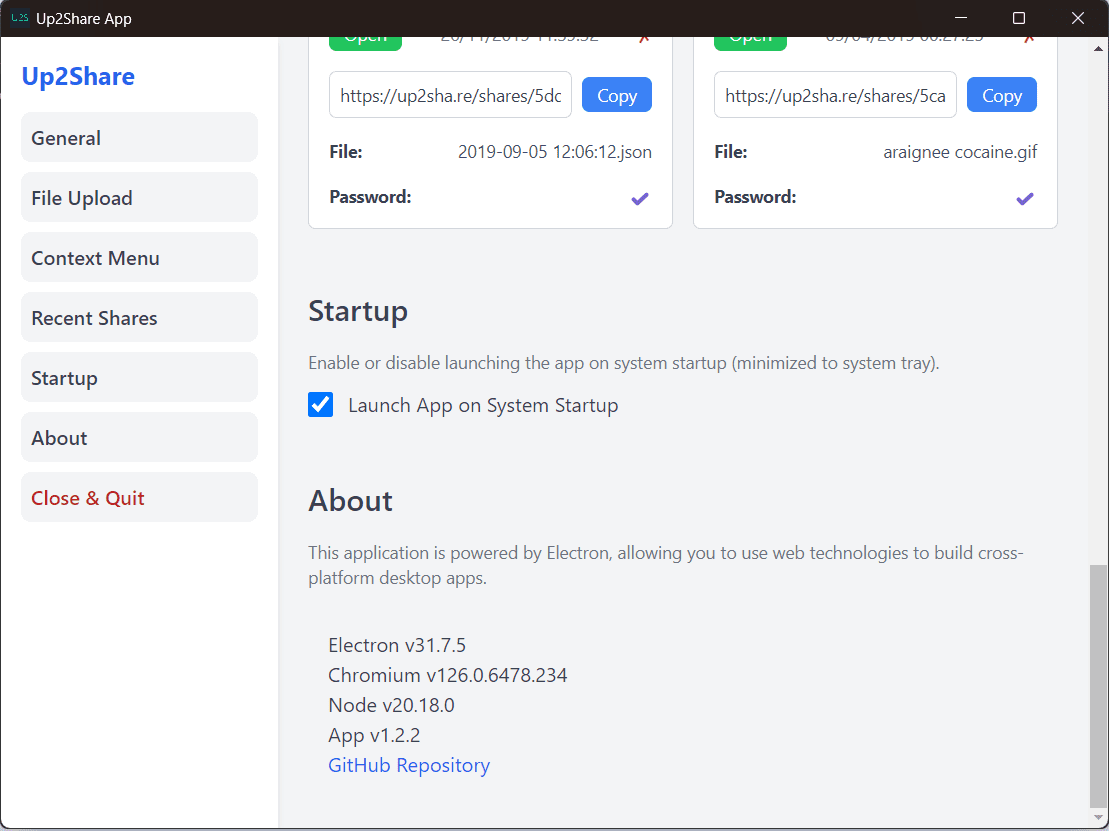Select Startup in the sidebar
The image size is (1109, 831).
pos(139,378)
